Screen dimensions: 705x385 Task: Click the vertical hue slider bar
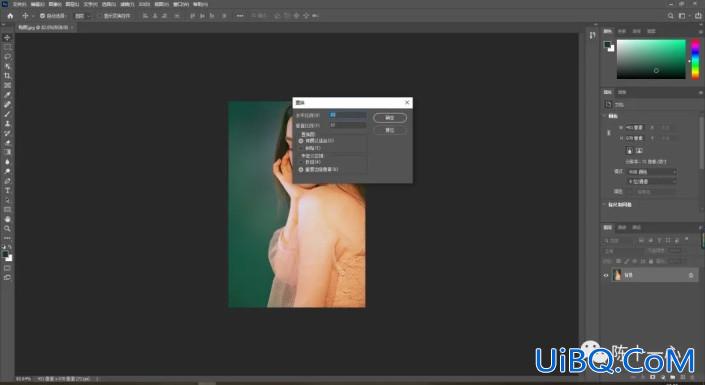point(695,59)
